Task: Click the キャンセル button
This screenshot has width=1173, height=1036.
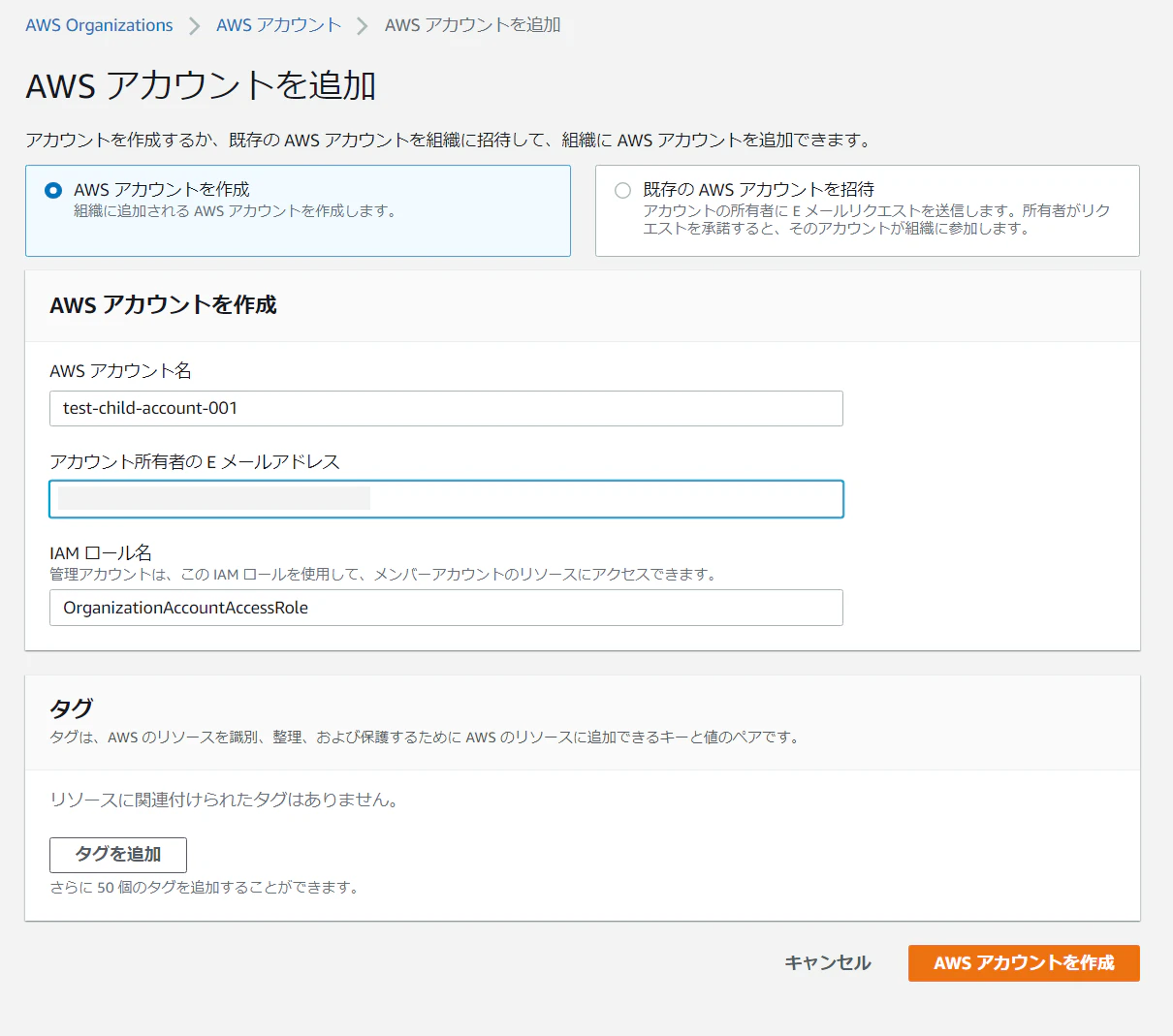Action: coord(827,963)
